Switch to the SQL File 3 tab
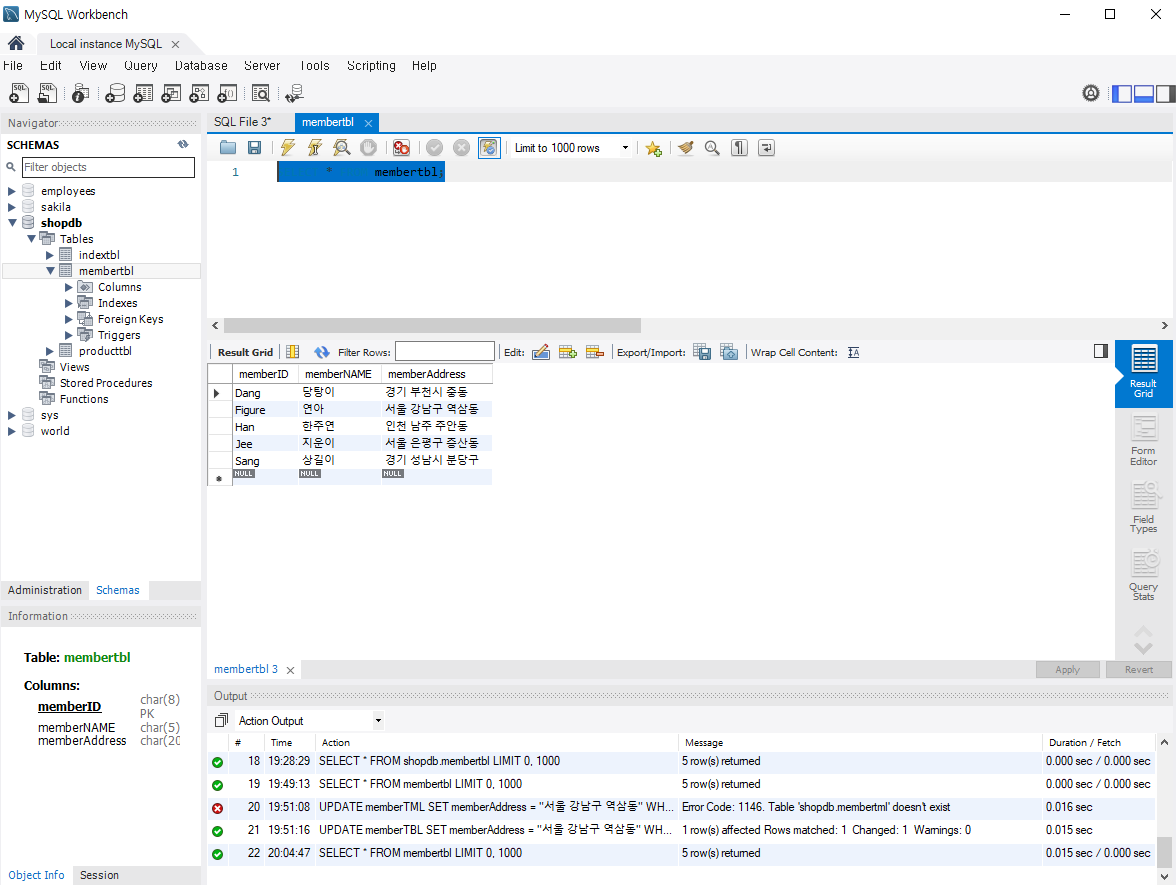Viewport: 1176px width, 885px height. [242, 122]
